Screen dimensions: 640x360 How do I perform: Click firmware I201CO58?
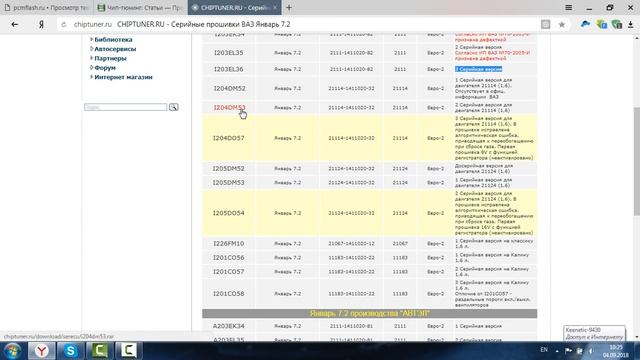[x=229, y=293]
